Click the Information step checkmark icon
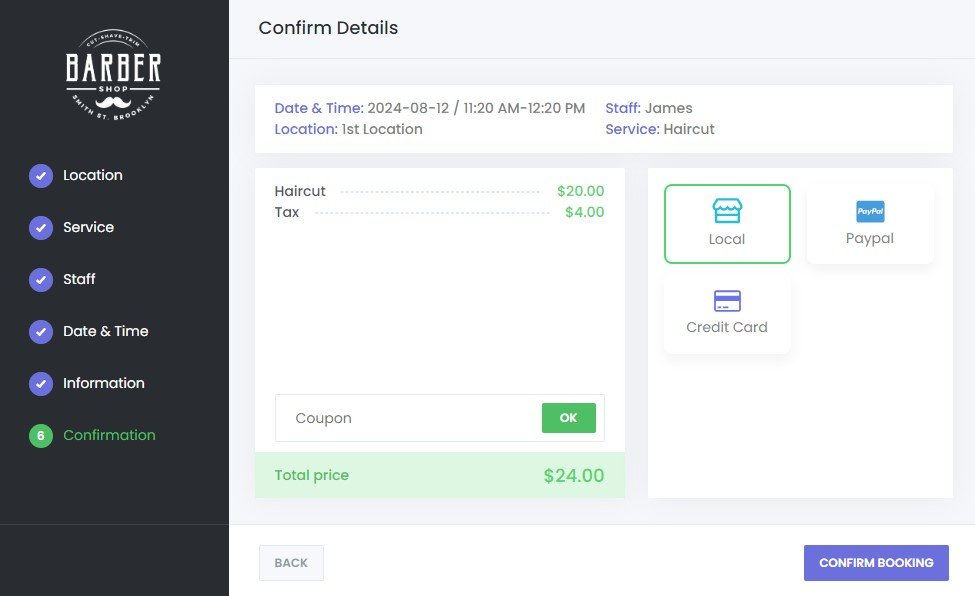 tap(40, 384)
